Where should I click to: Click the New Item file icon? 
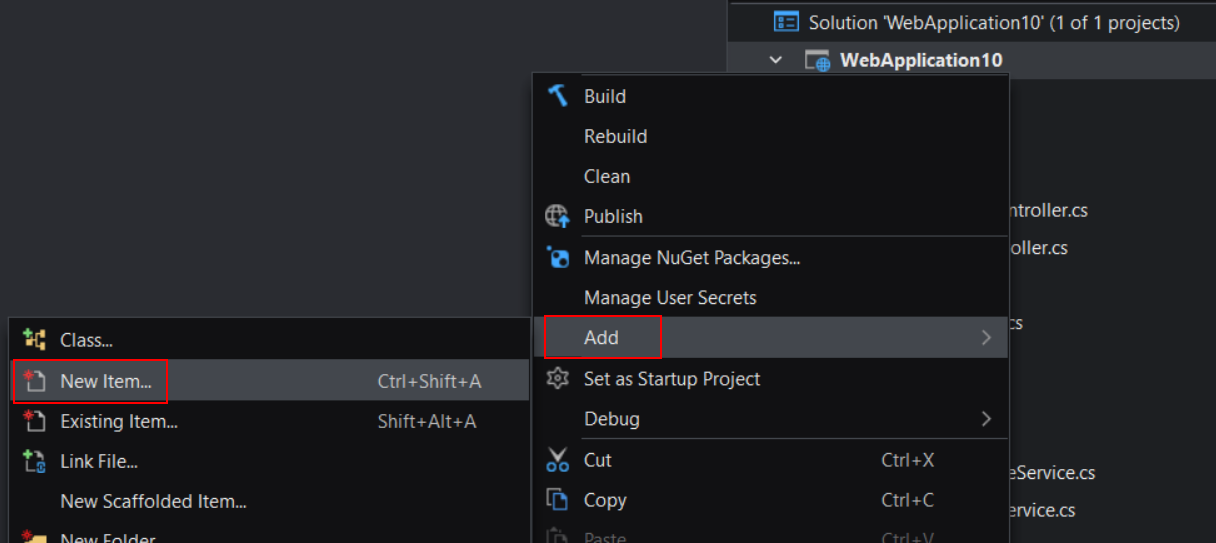click(x=35, y=381)
